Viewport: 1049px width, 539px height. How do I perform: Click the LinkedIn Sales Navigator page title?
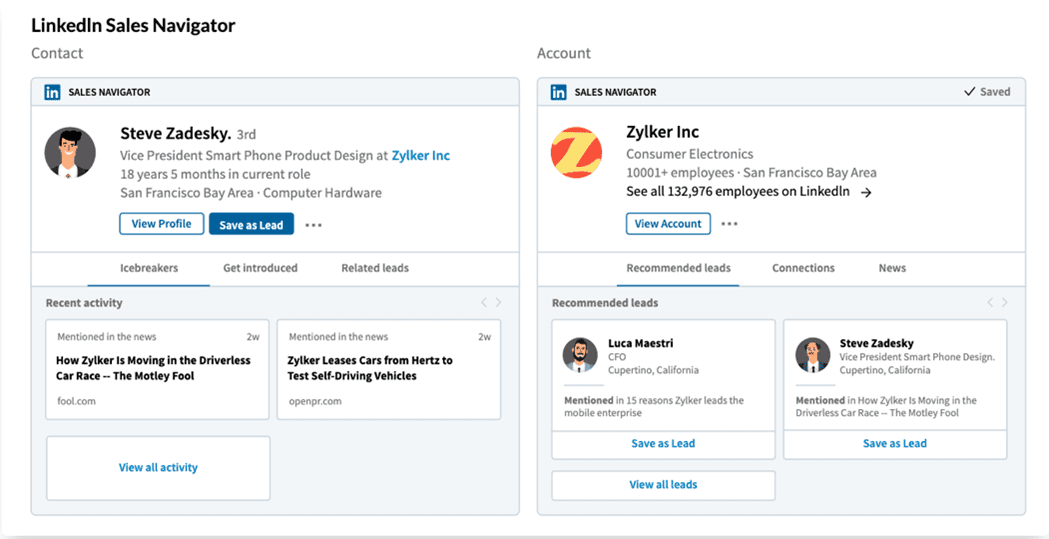coord(133,26)
